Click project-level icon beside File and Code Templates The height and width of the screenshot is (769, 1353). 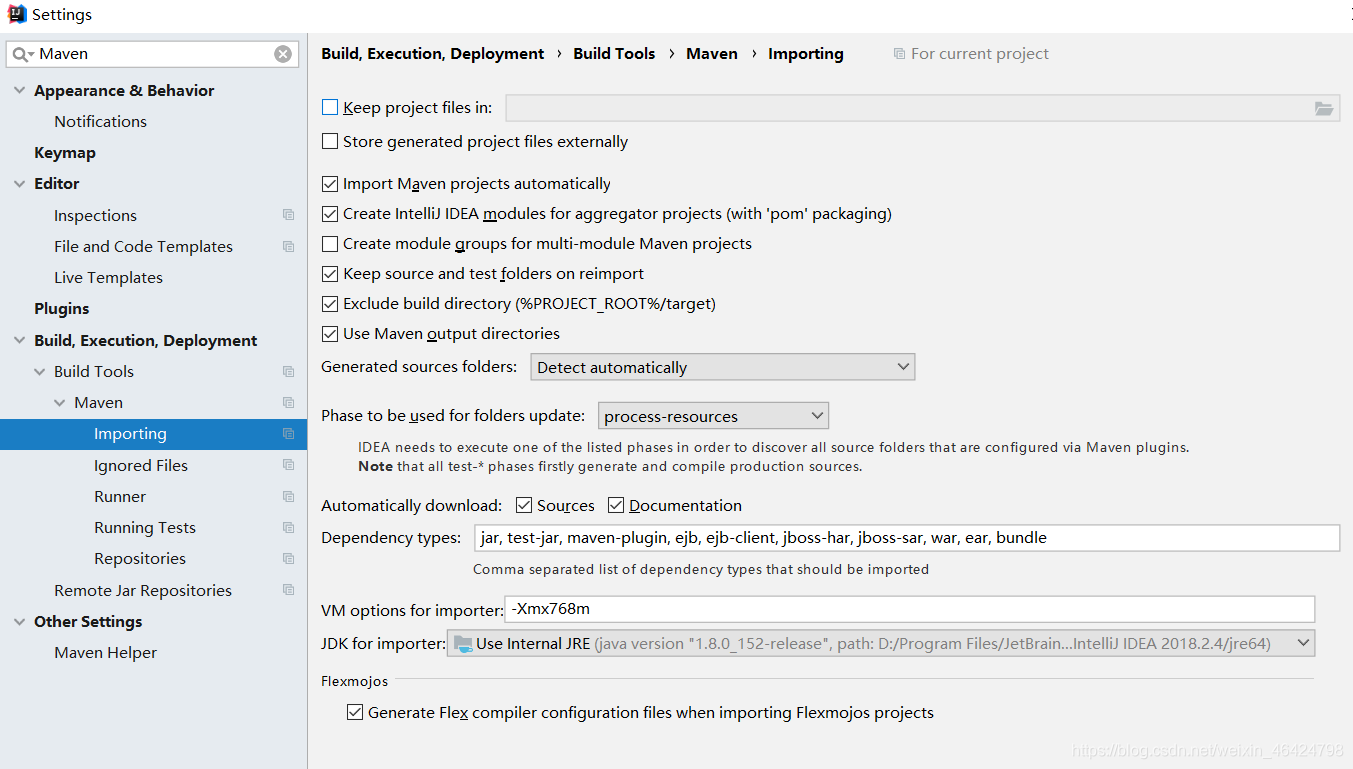tap(288, 246)
